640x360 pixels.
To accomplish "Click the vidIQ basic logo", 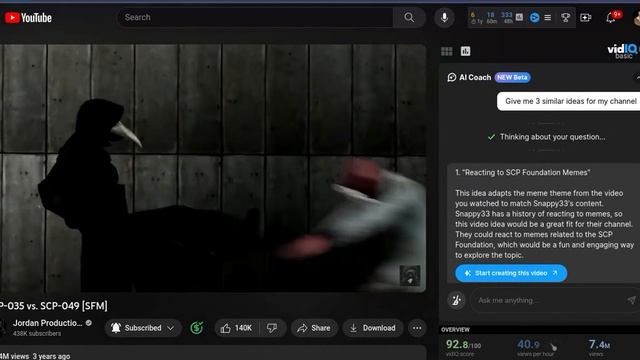I will point(623,51).
